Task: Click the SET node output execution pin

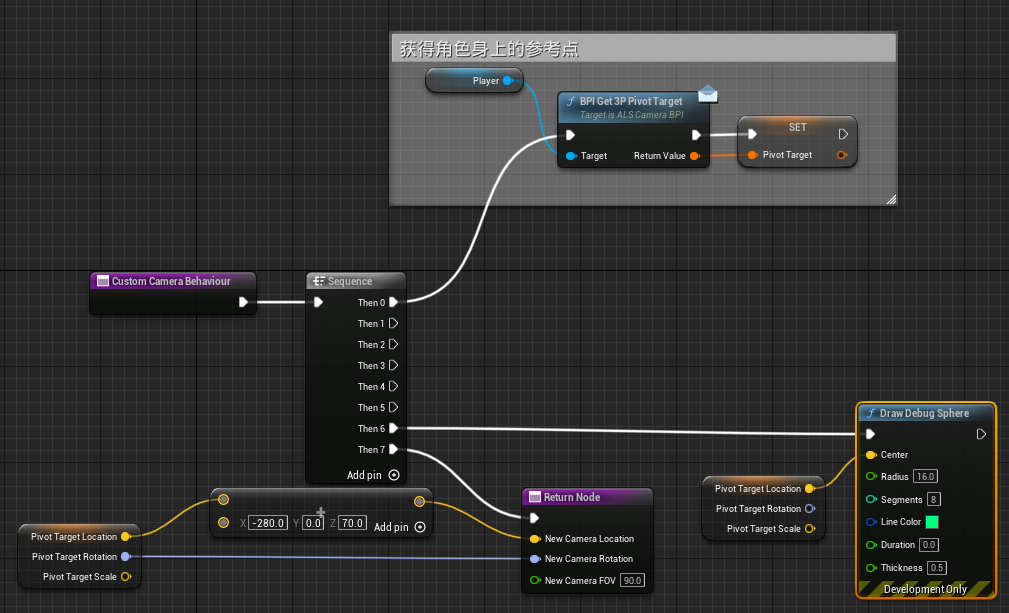Action: [843, 134]
